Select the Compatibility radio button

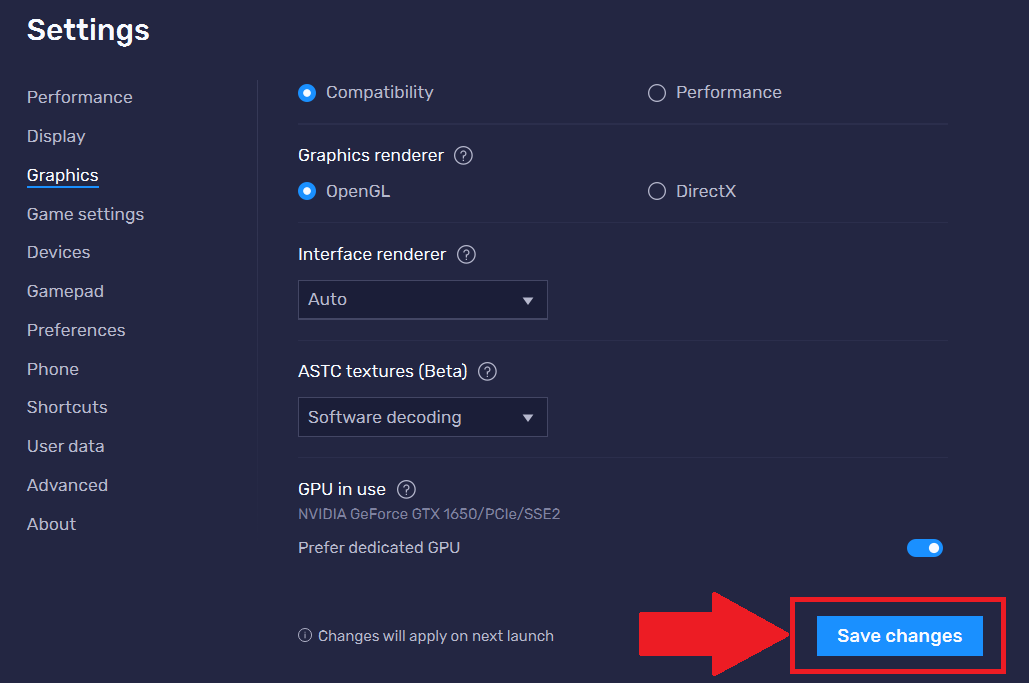(x=307, y=92)
